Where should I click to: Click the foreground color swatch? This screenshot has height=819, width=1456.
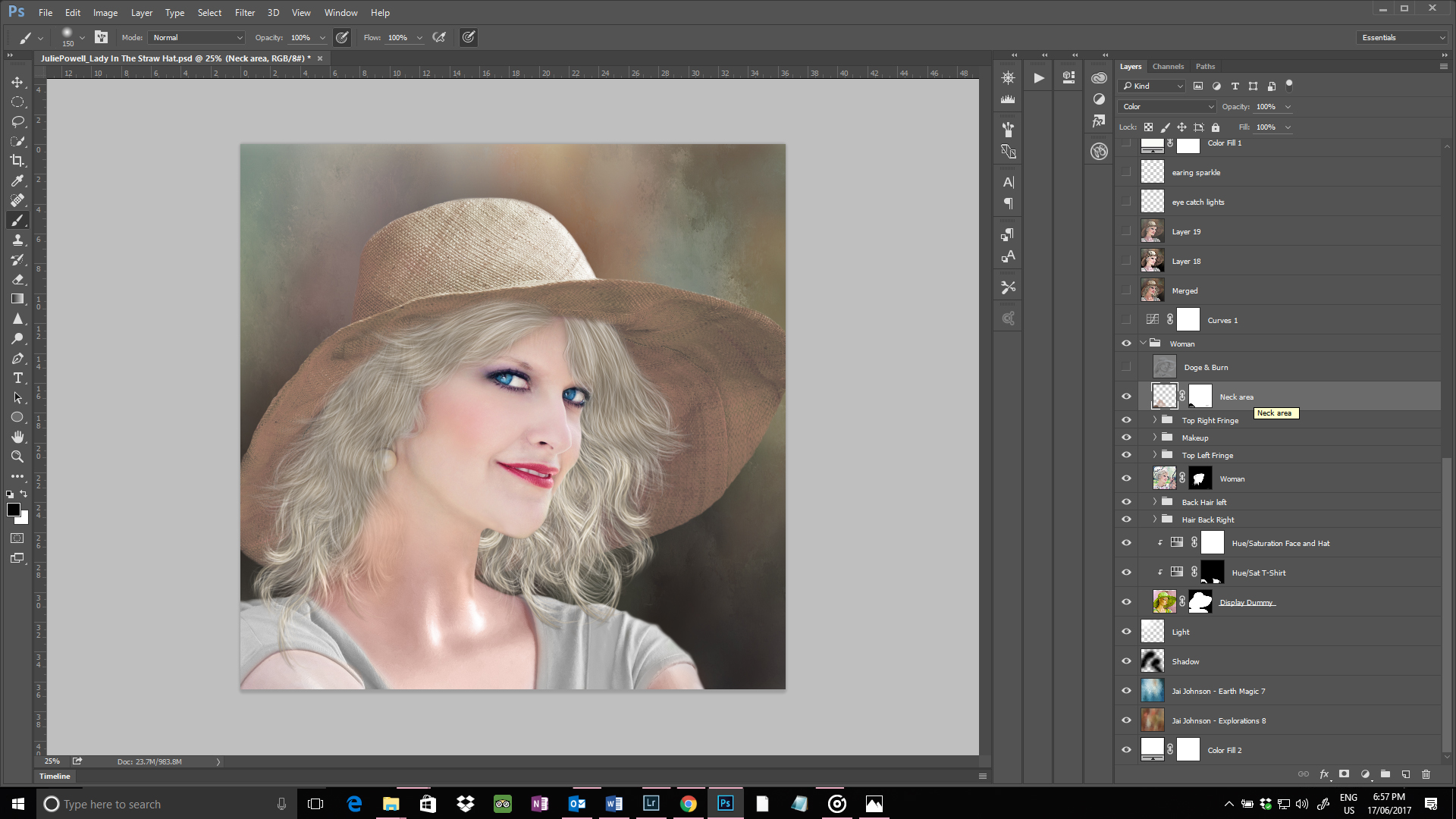point(14,510)
